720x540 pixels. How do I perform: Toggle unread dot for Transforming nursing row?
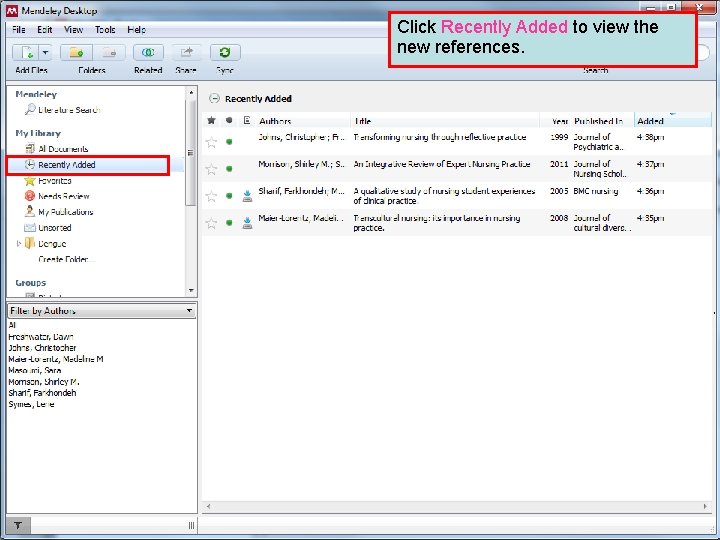tap(229, 142)
